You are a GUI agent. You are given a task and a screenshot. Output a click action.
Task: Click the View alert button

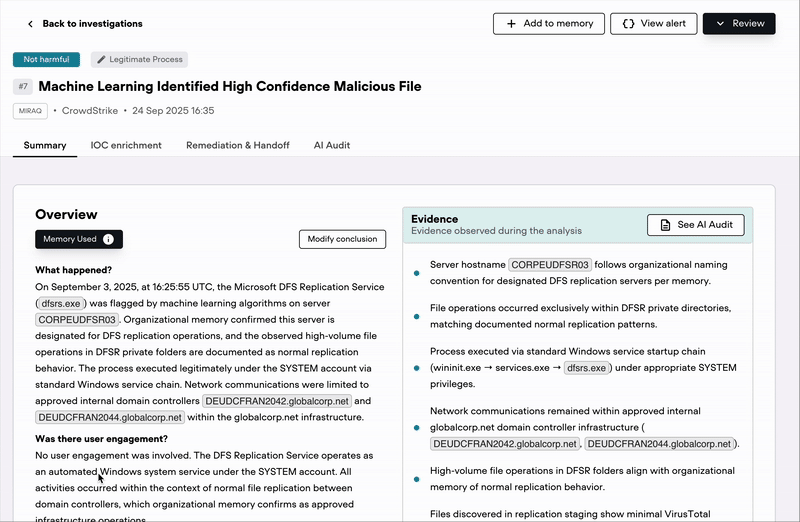click(x=654, y=23)
